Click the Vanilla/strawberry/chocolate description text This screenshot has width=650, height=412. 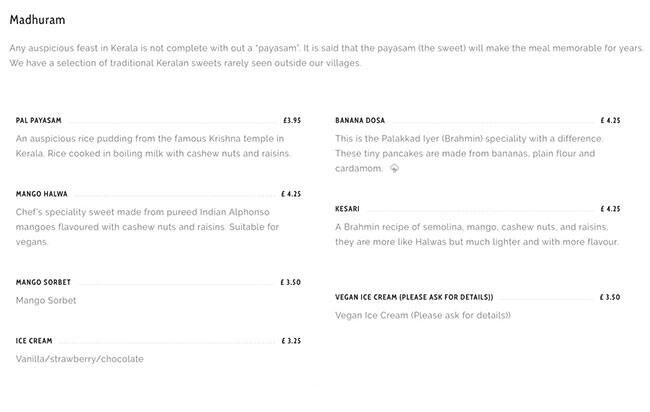tap(80, 359)
